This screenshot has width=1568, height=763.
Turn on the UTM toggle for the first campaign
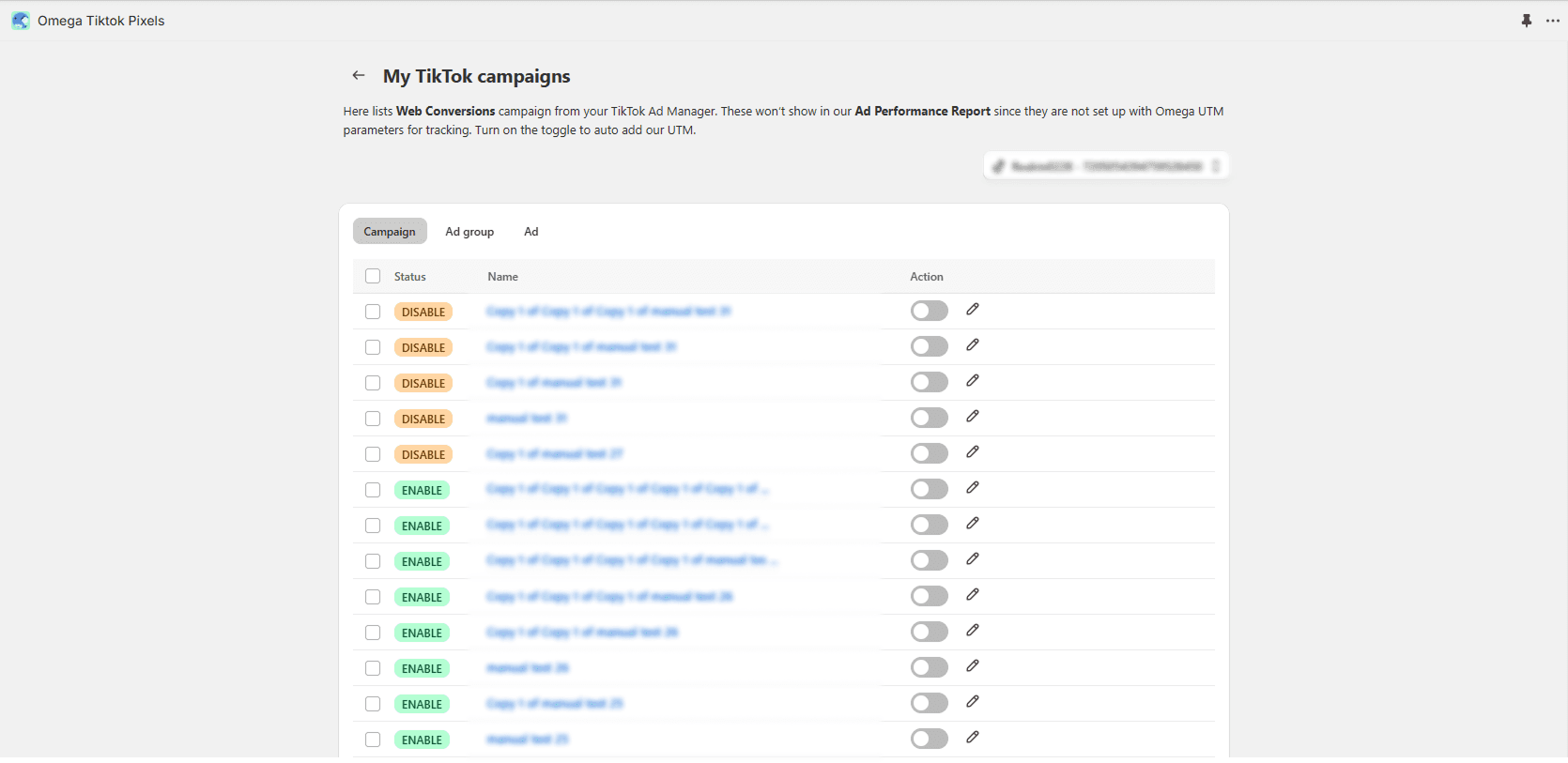[x=929, y=311]
